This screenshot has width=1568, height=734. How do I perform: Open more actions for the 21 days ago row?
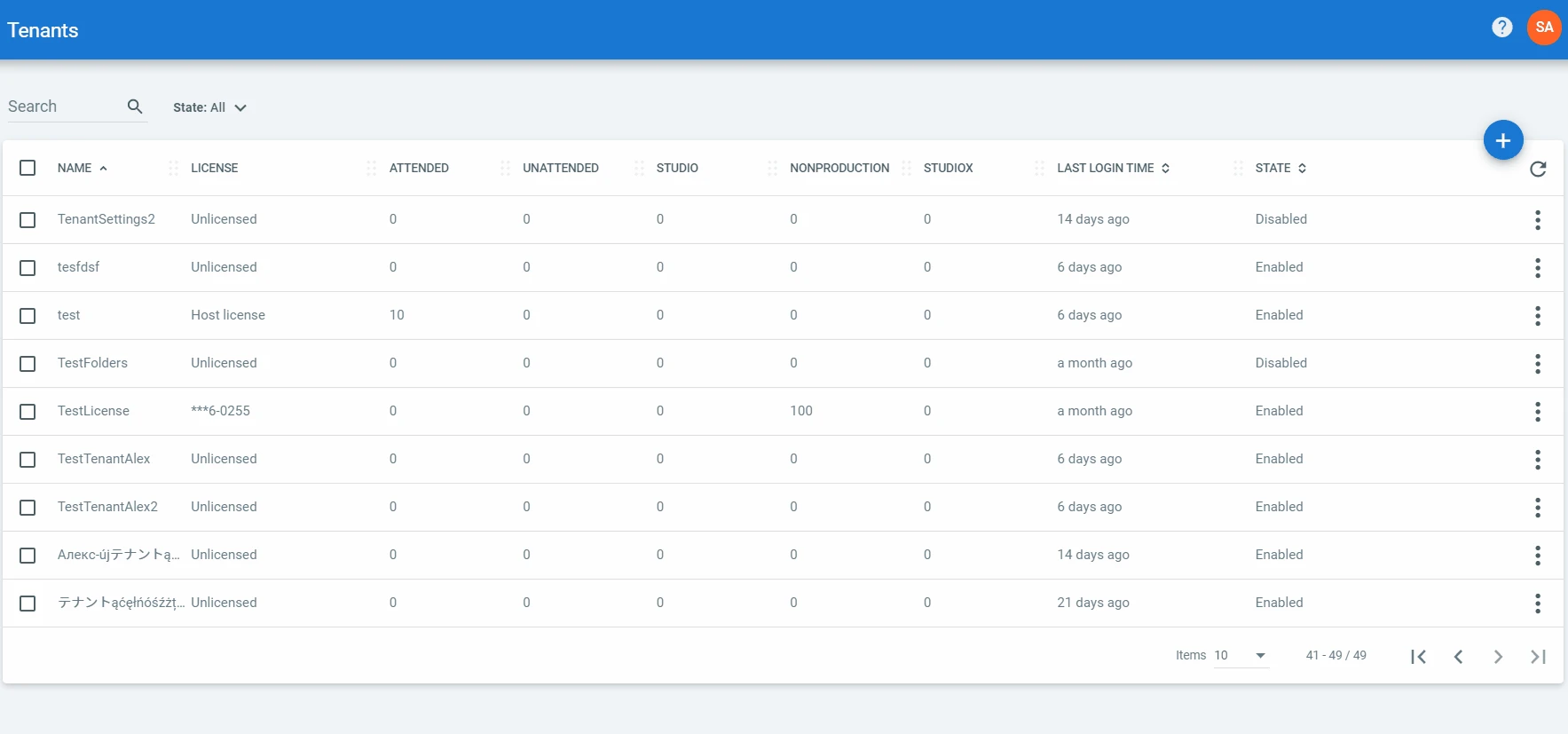tap(1538, 604)
